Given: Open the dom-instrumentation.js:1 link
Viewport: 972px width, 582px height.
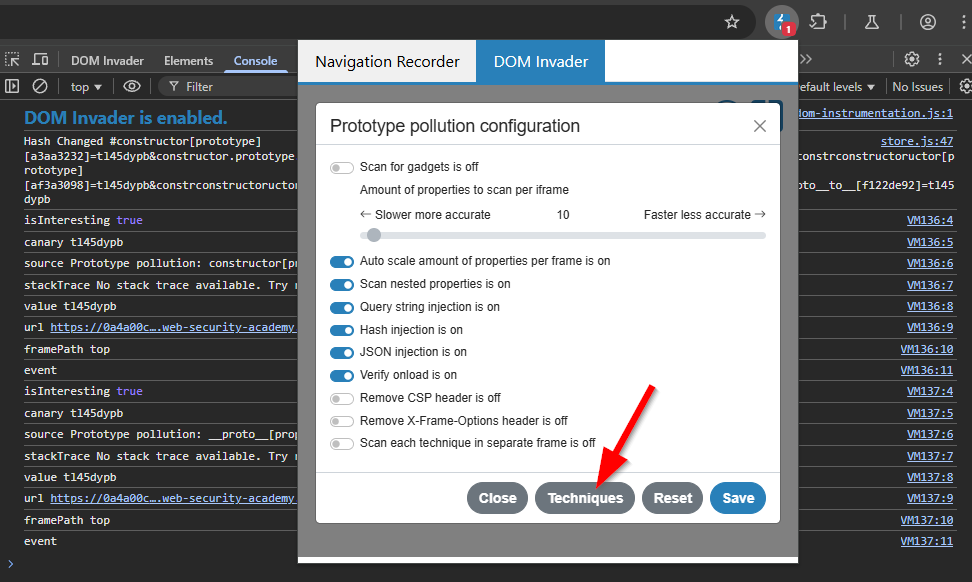Looking at the screenshot, I should click(x=876, y=113).
